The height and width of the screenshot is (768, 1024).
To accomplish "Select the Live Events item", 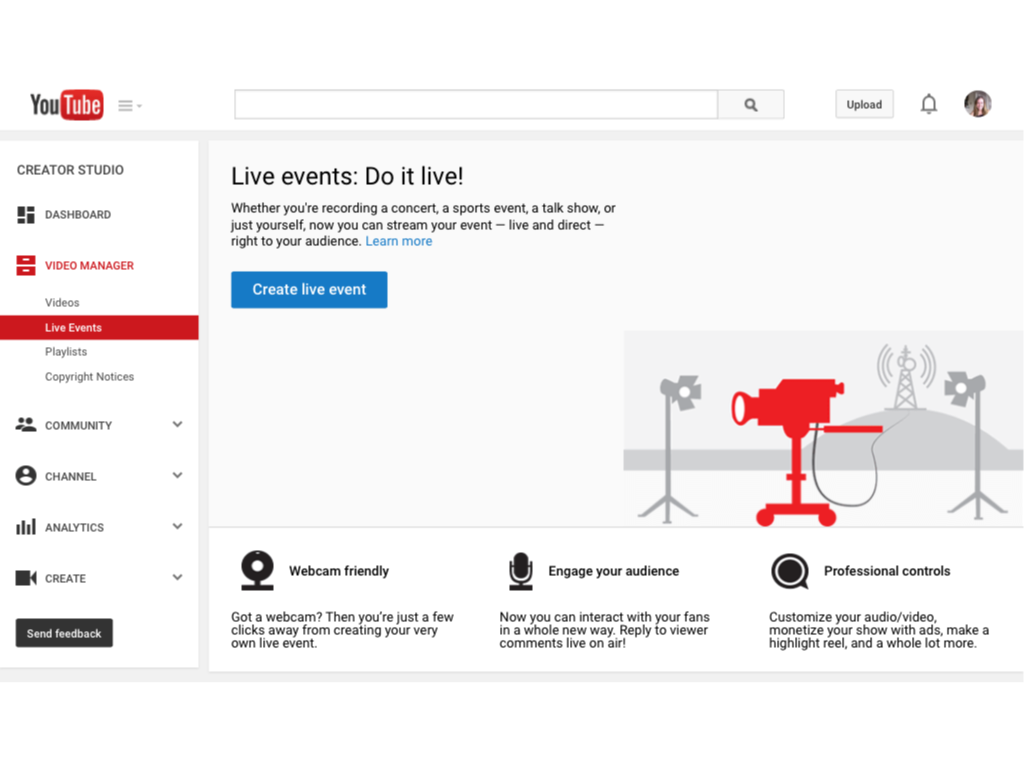I will (x=99, y=328).
